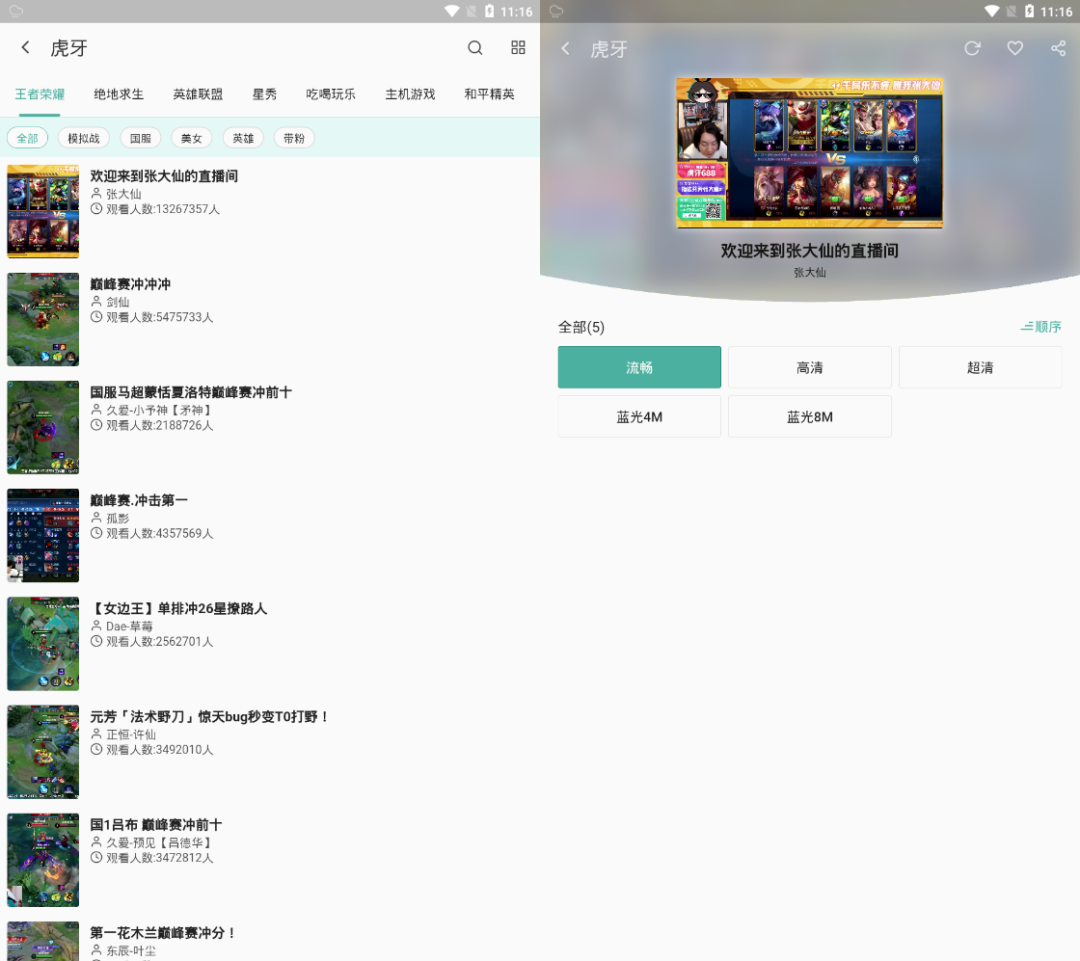The width and height of the screenshot is (1080, 961).
Task: Open the 和平精英 tab
Action: (x=489, y=94)
